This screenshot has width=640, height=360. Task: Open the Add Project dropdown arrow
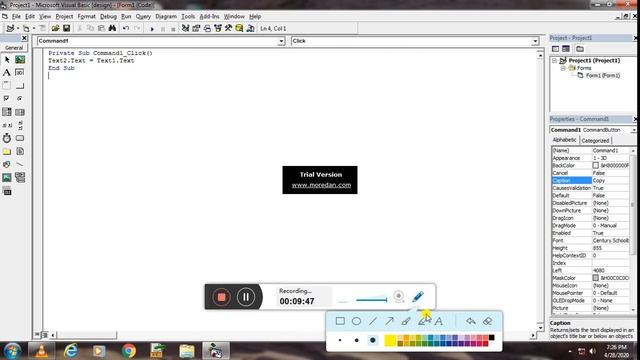click(18, 28)
